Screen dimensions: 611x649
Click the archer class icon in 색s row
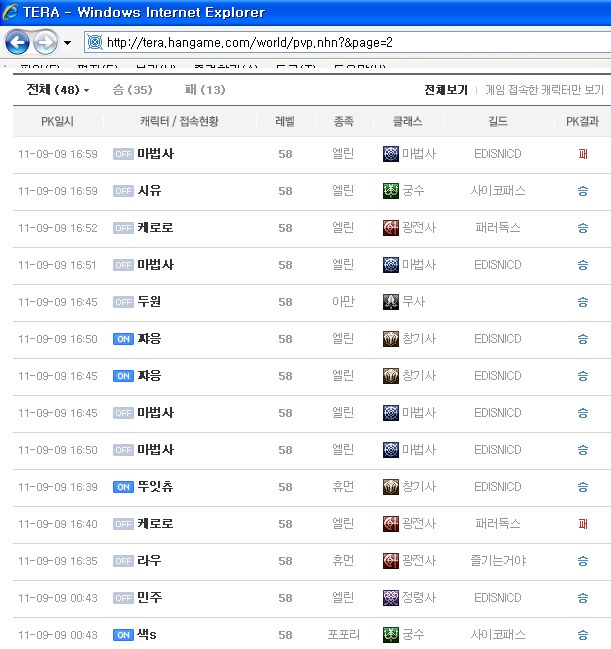[x=391, y=635]
